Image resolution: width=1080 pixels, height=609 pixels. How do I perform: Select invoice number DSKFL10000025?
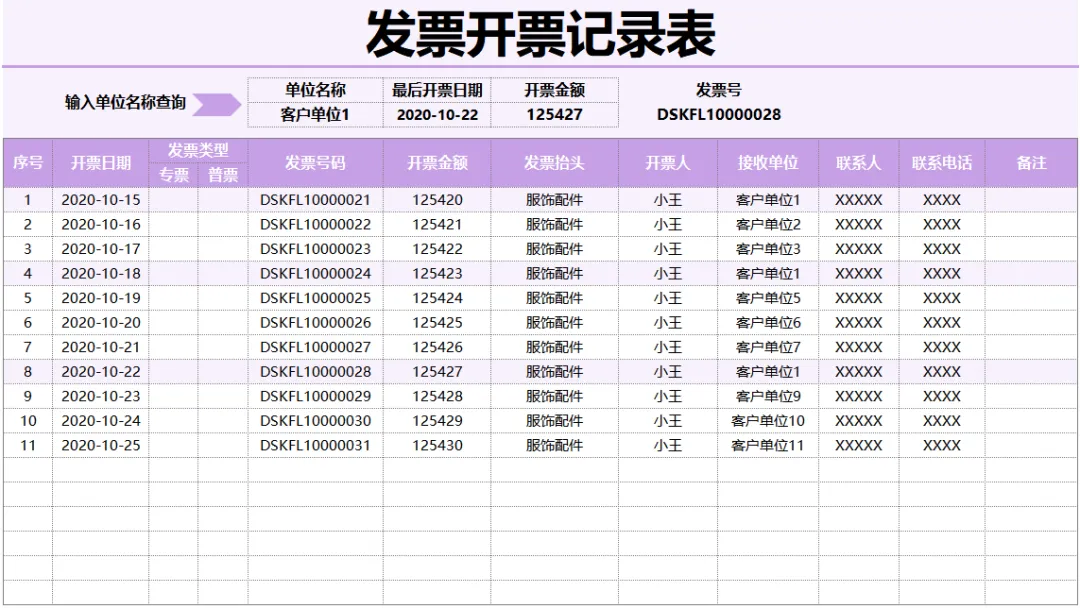[315, 298]
